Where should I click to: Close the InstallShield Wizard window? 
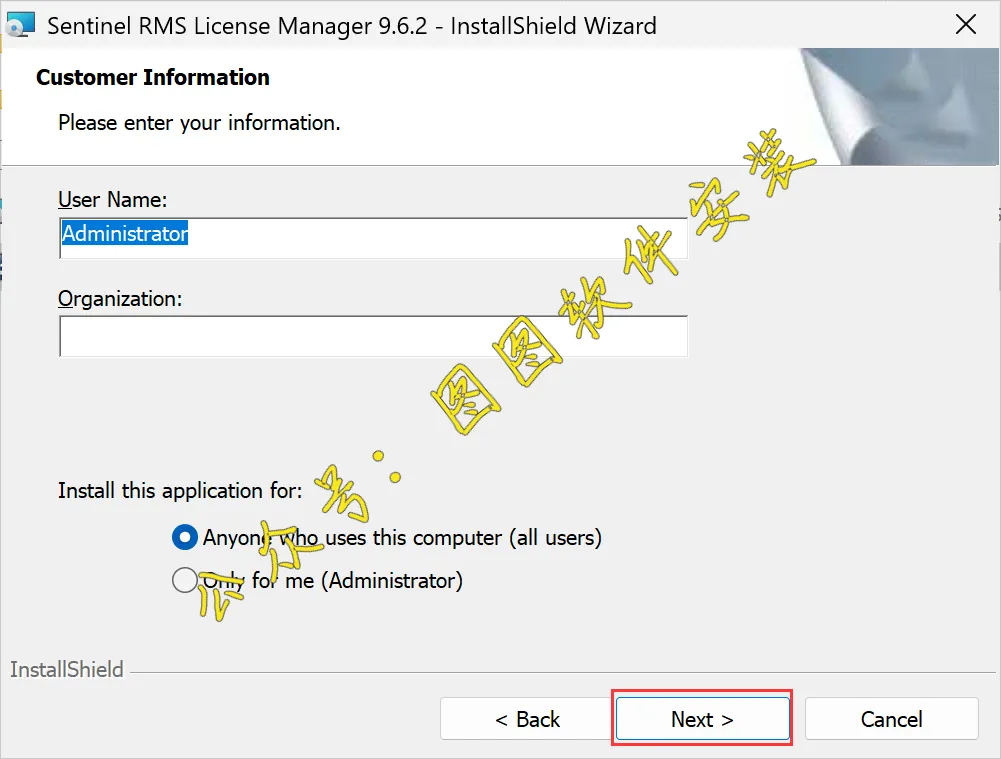coord(965,25)
